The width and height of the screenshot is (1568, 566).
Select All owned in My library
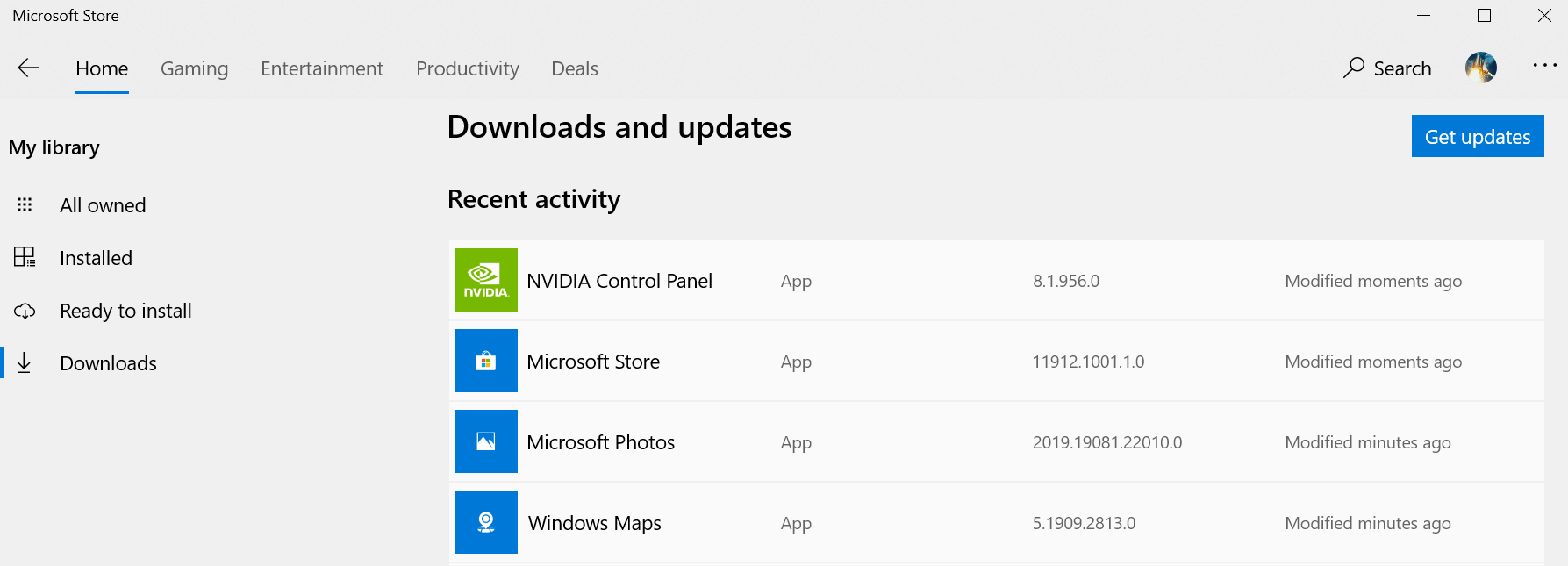[x=103, y=205]
